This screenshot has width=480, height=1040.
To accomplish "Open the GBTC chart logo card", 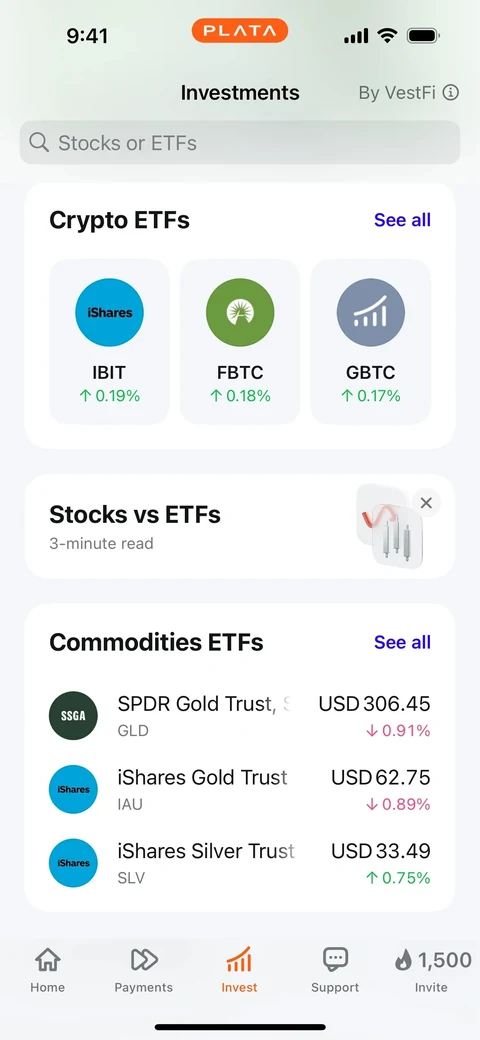I will pos(371,342).
